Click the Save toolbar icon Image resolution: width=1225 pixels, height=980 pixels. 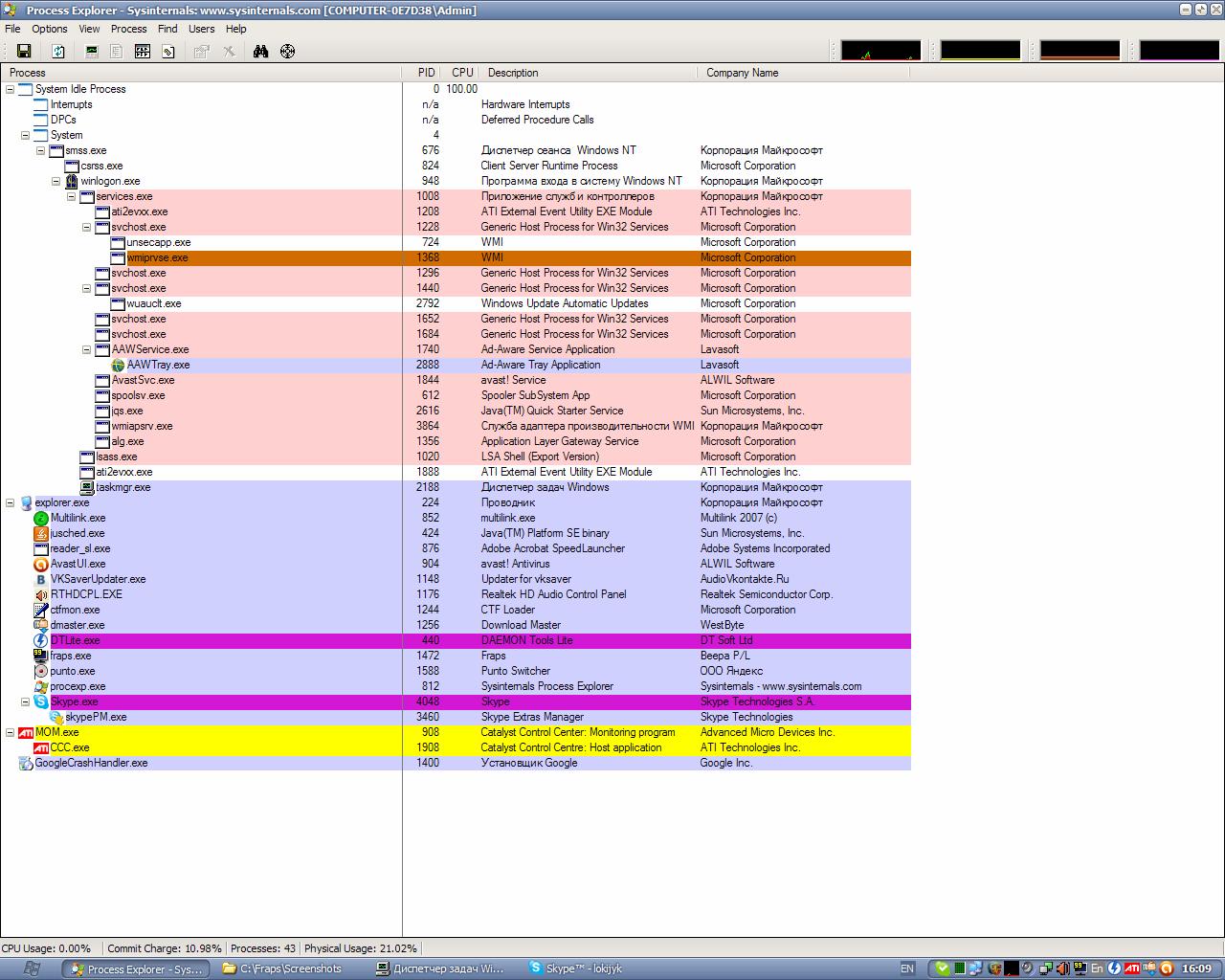point(24,52)
